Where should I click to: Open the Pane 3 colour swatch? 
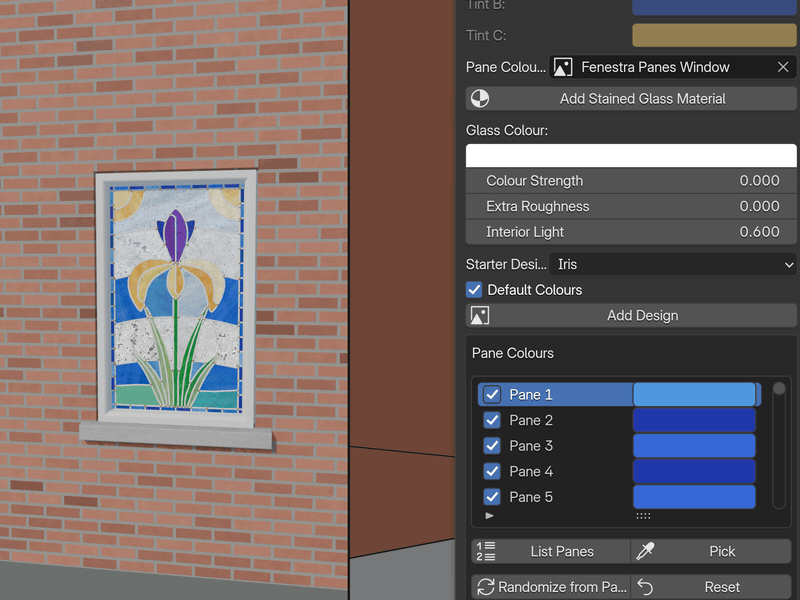tap(694, 445)
